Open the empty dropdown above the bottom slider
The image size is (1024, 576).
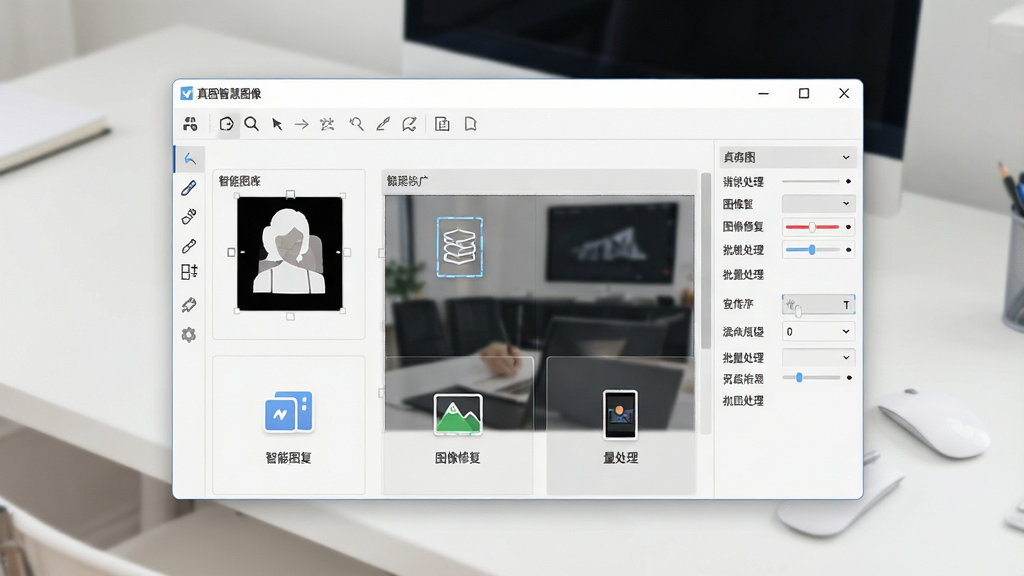[x=818, y=358]
